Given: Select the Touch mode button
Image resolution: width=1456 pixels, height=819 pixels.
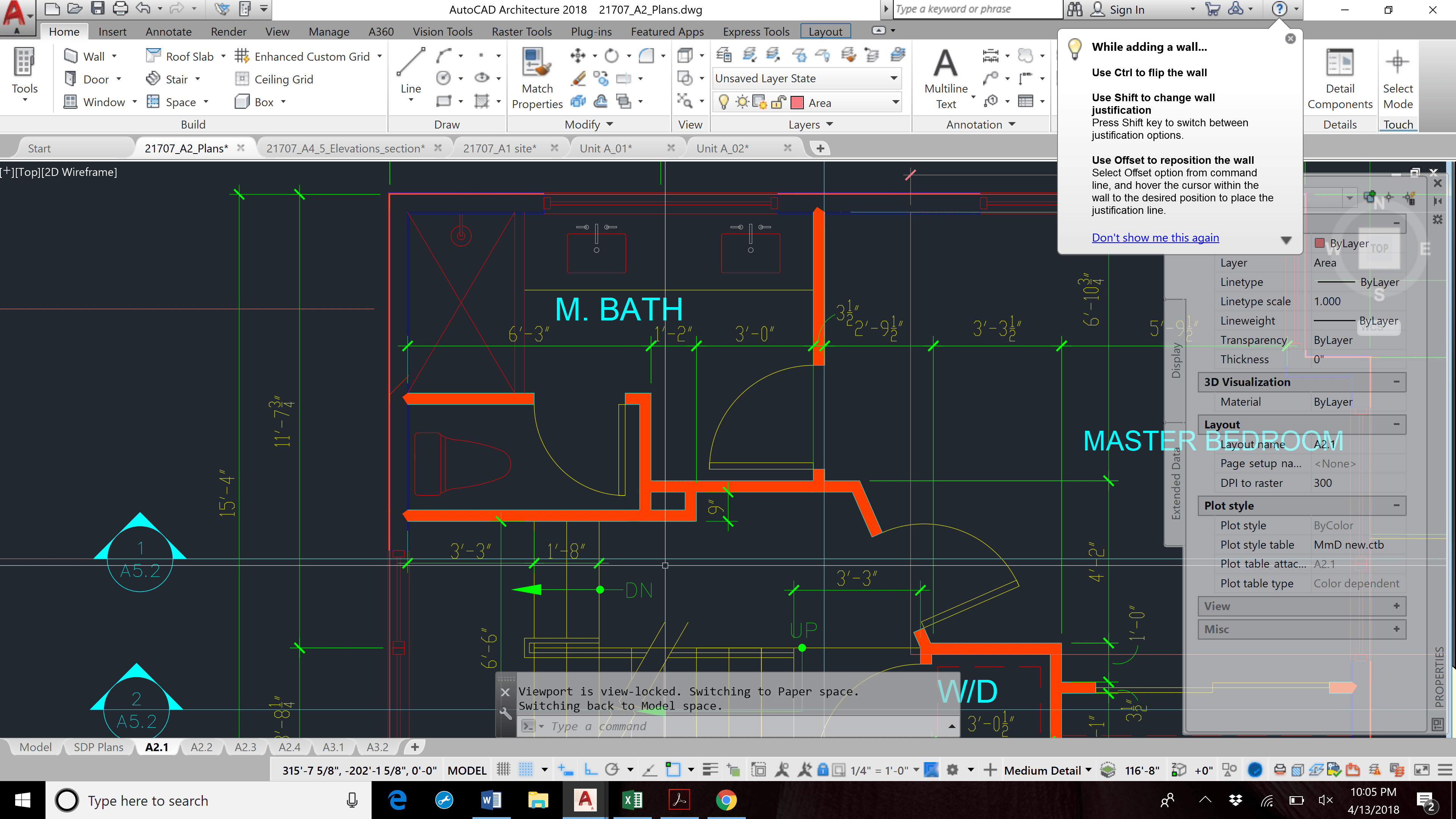Looking at the screenshot, I should pos(1398,124).
